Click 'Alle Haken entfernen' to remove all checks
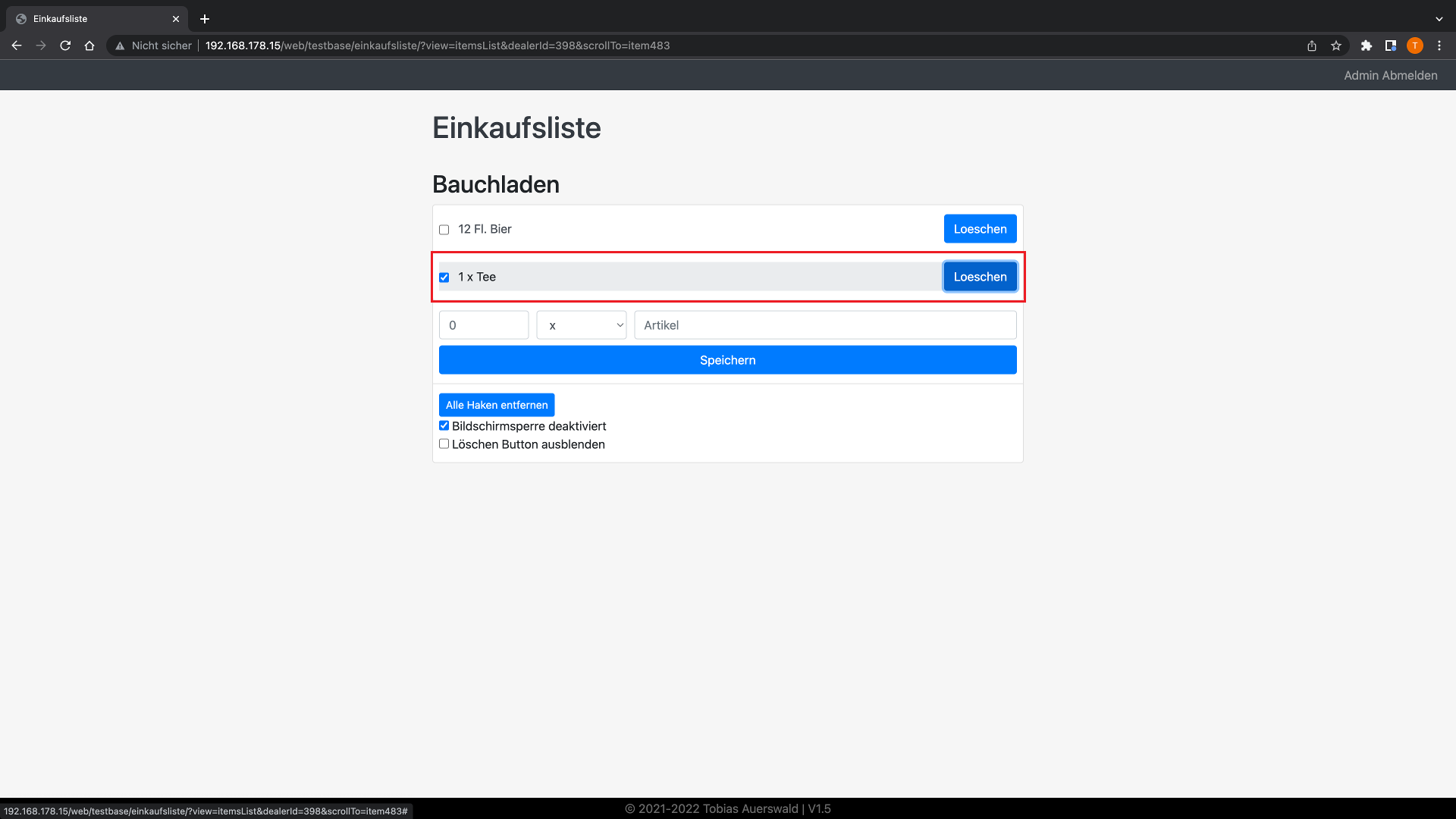Image resolution: width=1456 pixels, height=819 pixels. (x=496, y=405)
